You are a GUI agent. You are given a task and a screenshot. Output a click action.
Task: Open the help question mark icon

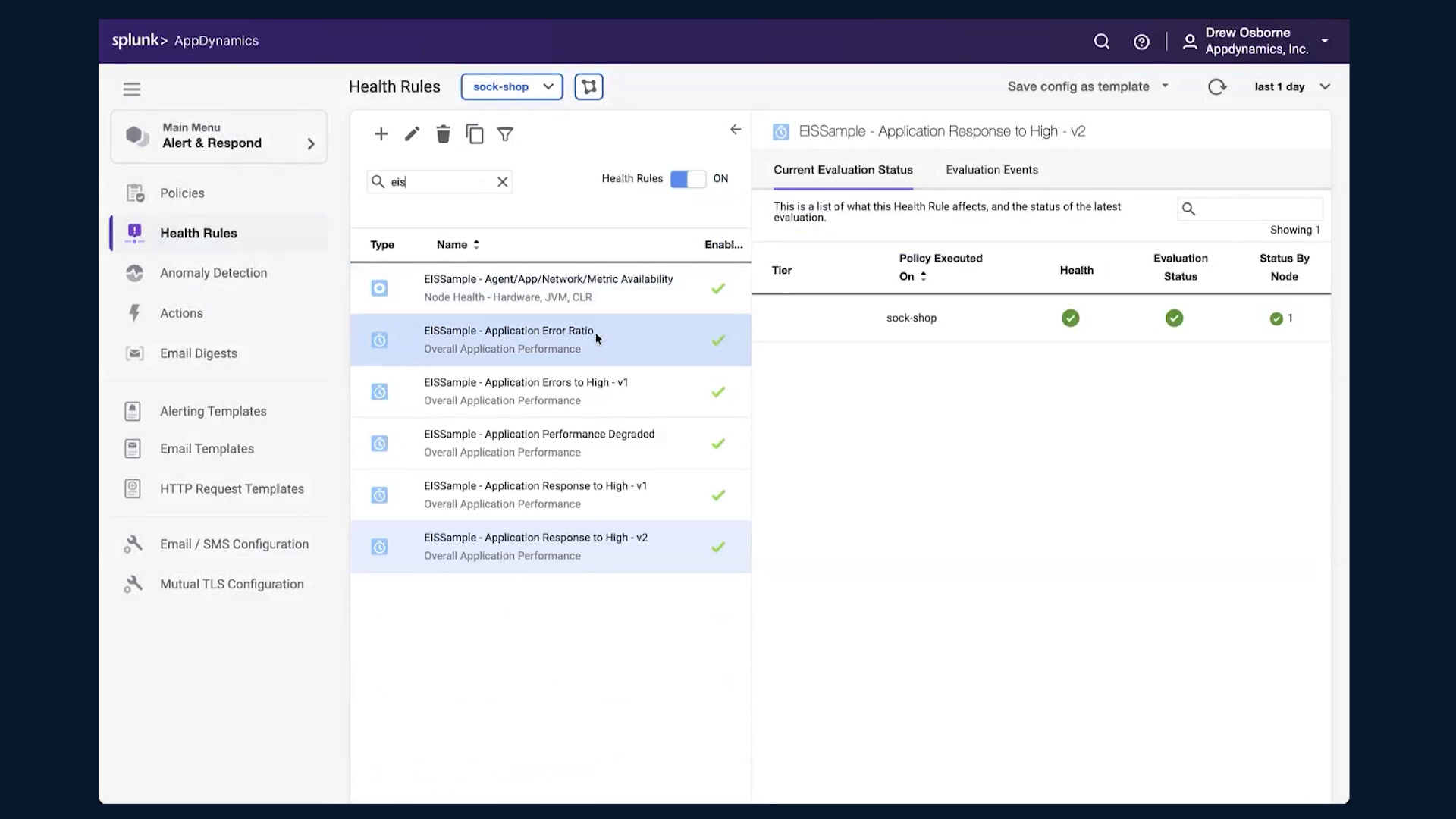(1141, 42)
